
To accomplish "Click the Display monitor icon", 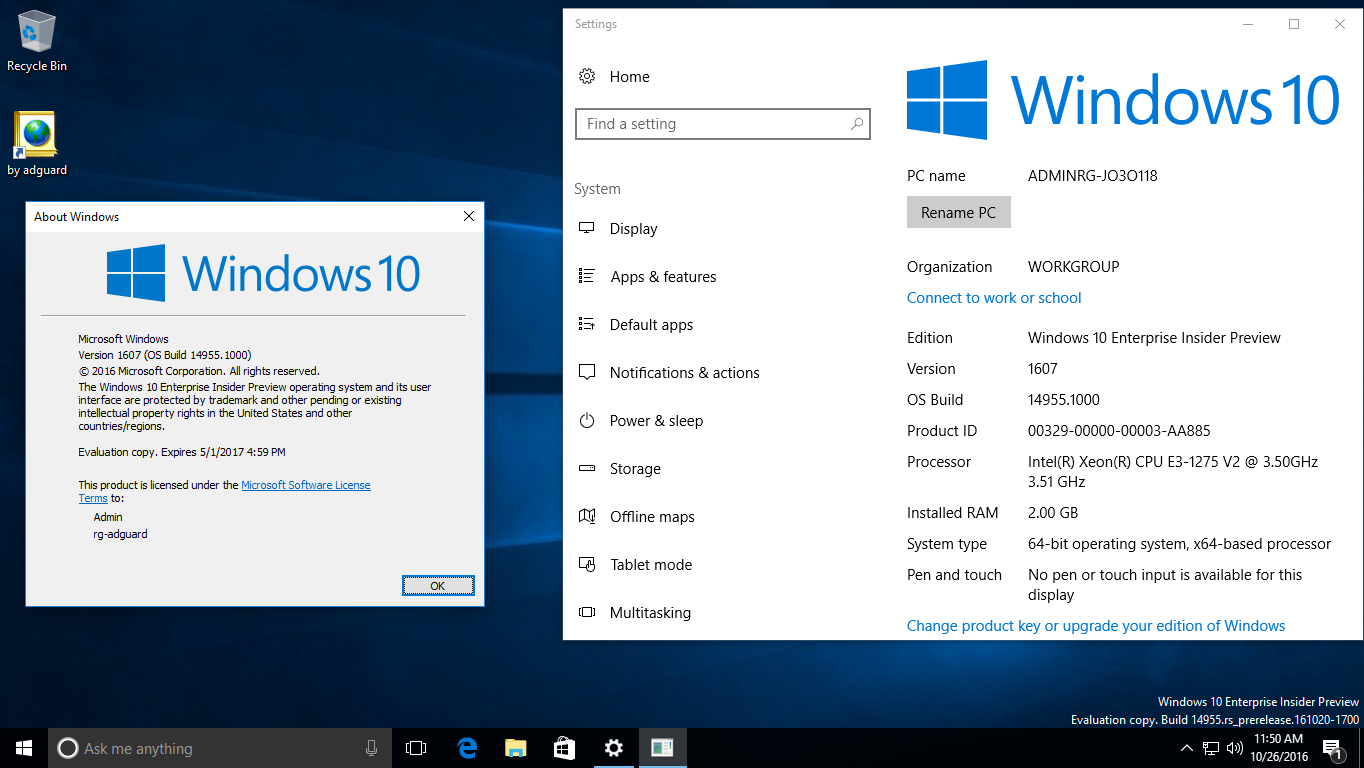I will click(x=587, y=229).
